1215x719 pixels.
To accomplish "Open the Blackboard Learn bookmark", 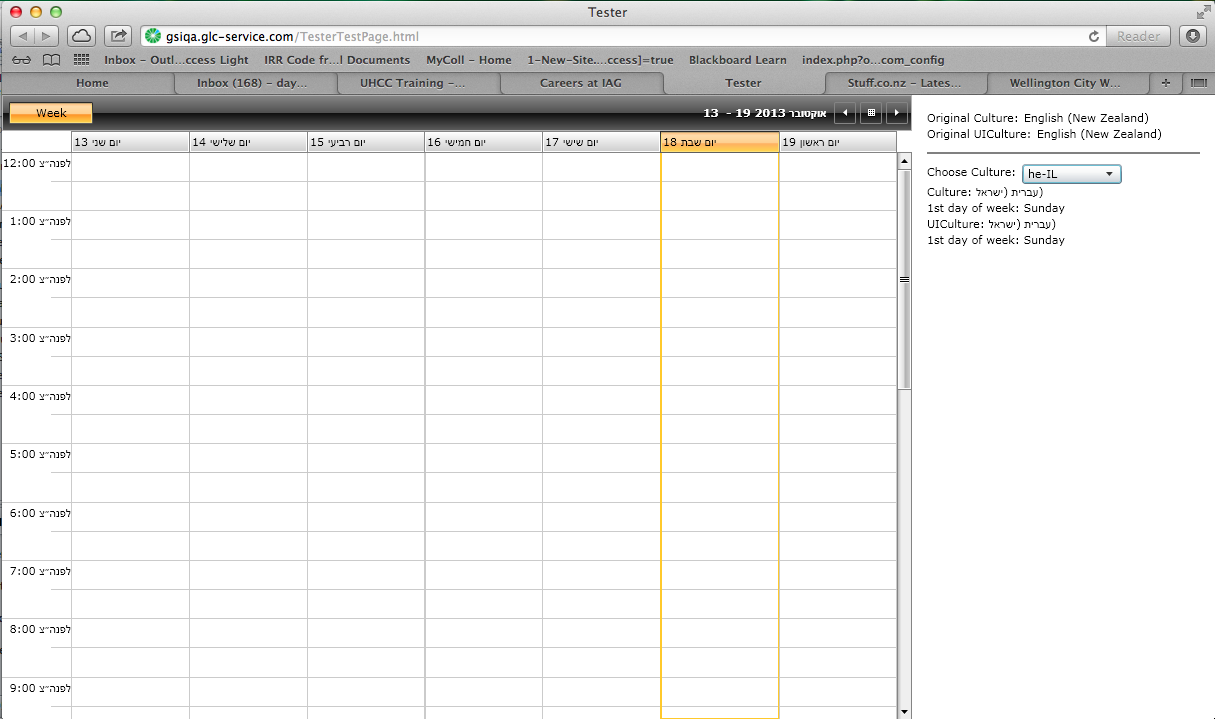I will click(x=737, y=60).
